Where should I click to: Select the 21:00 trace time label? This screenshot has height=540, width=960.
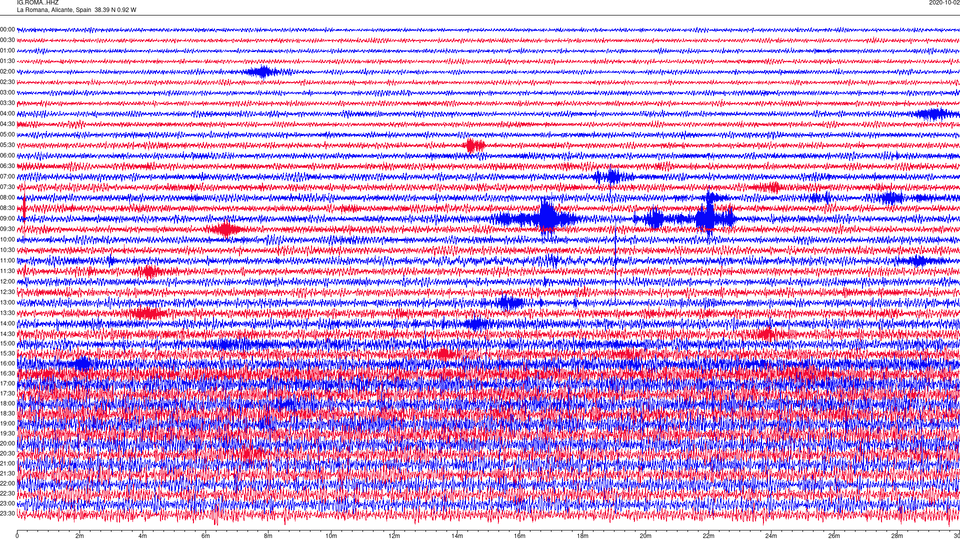point(7,463)
